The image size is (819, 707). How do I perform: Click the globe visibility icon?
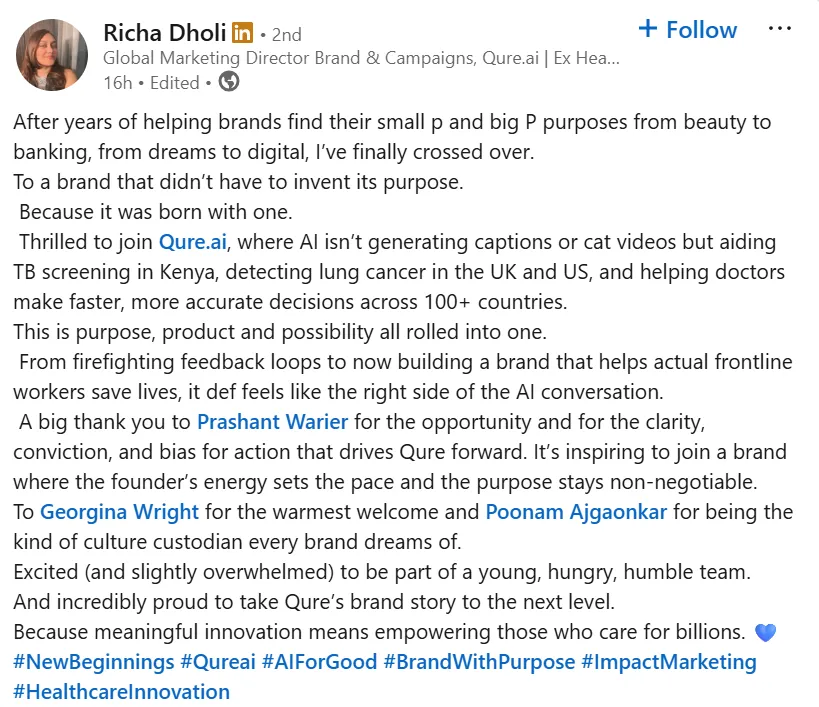pyautogui.click(x=229, y=81)
